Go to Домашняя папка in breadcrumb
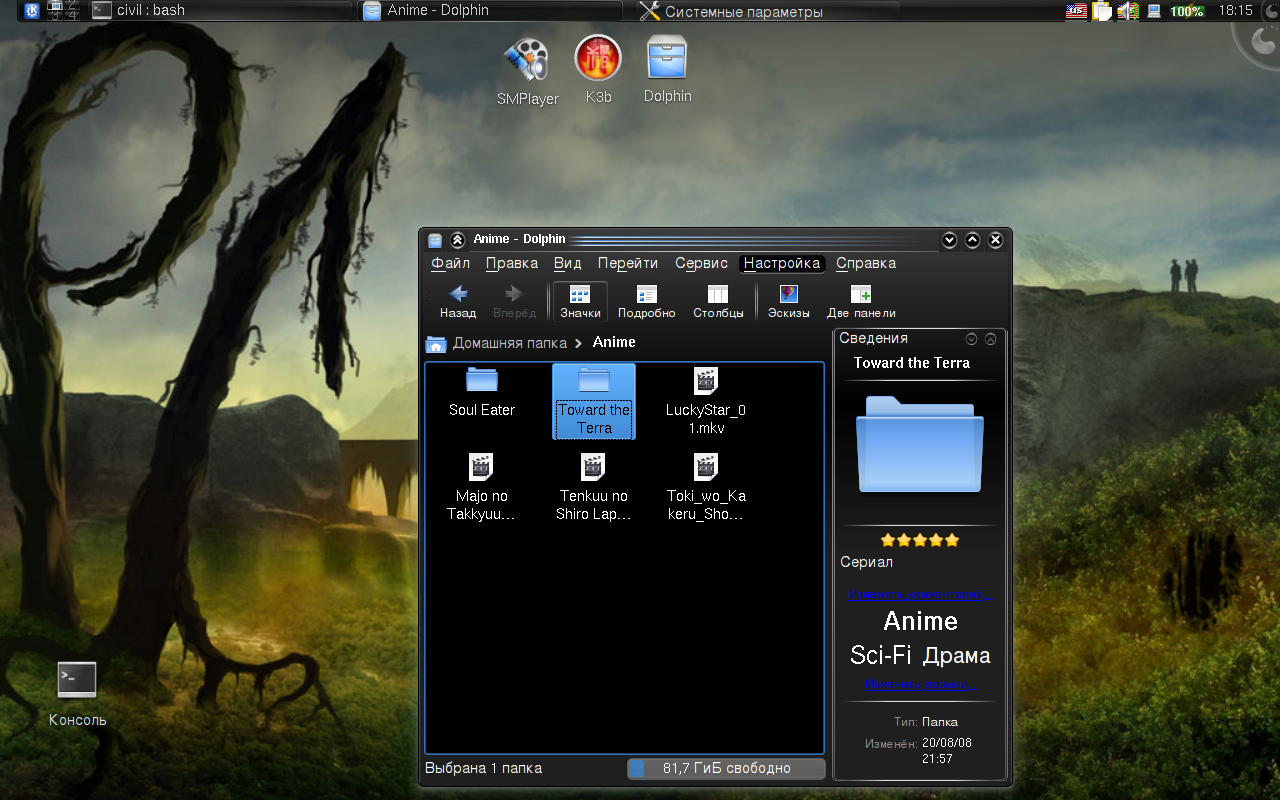 pos(510,342)
